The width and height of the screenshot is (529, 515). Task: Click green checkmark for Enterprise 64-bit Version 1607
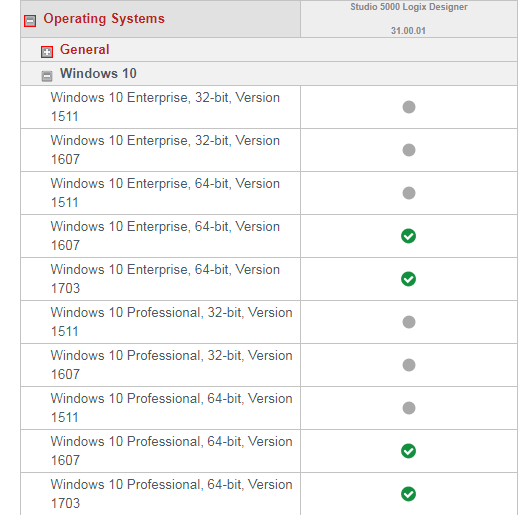pos(408,236)
